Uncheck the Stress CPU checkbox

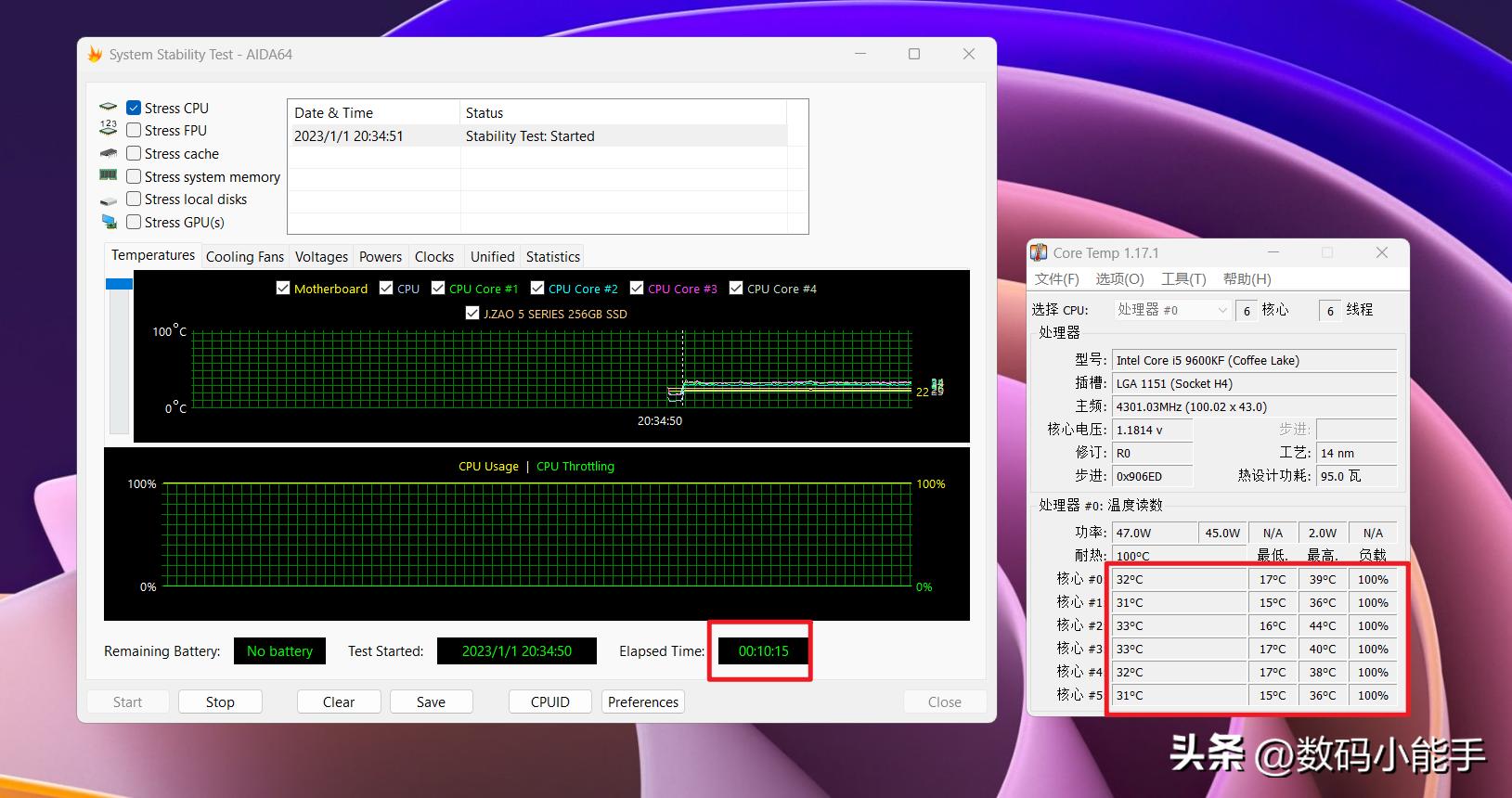coord(134,108)
